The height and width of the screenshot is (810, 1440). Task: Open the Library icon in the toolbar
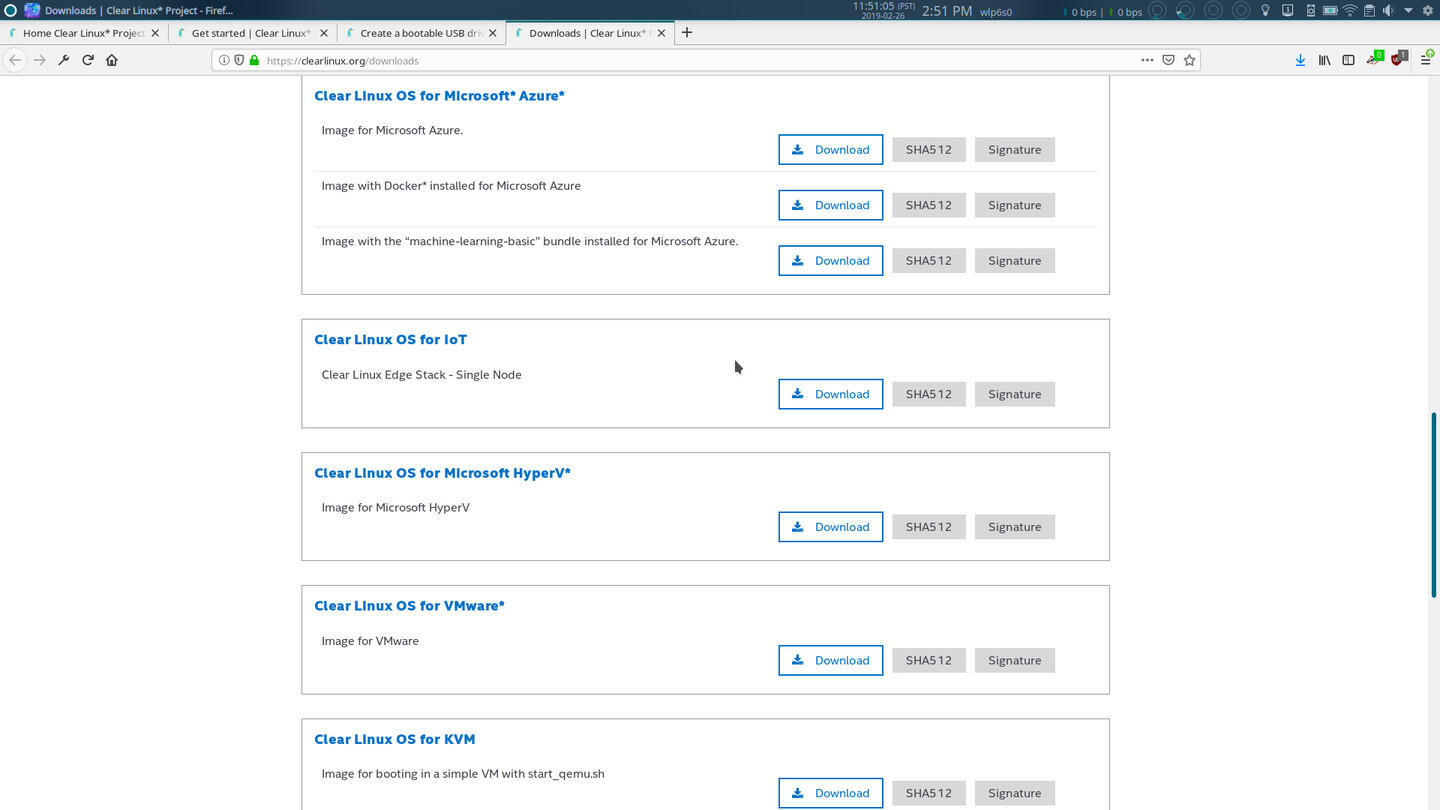coord(1324,60)
